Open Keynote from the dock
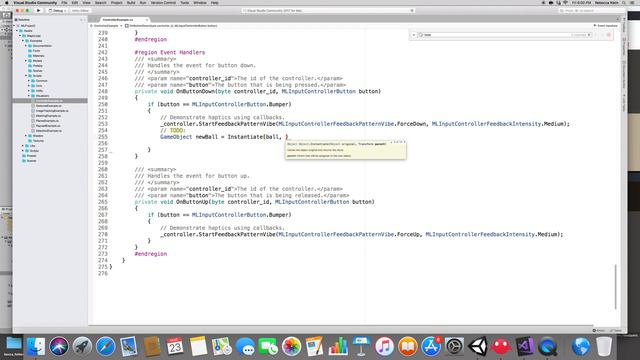Screen dimensions: 640x360 361,347
